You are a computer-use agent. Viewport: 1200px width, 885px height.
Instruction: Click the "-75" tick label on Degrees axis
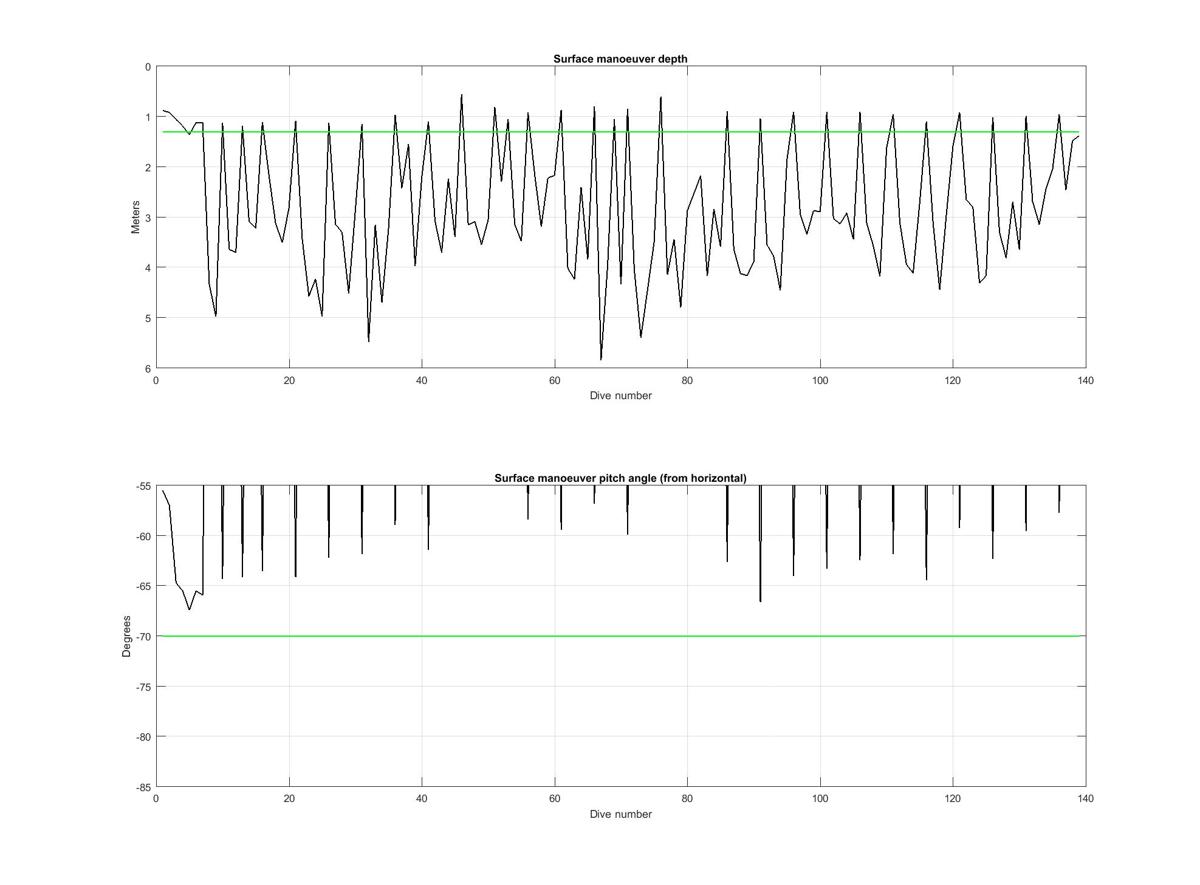(142, 687)
